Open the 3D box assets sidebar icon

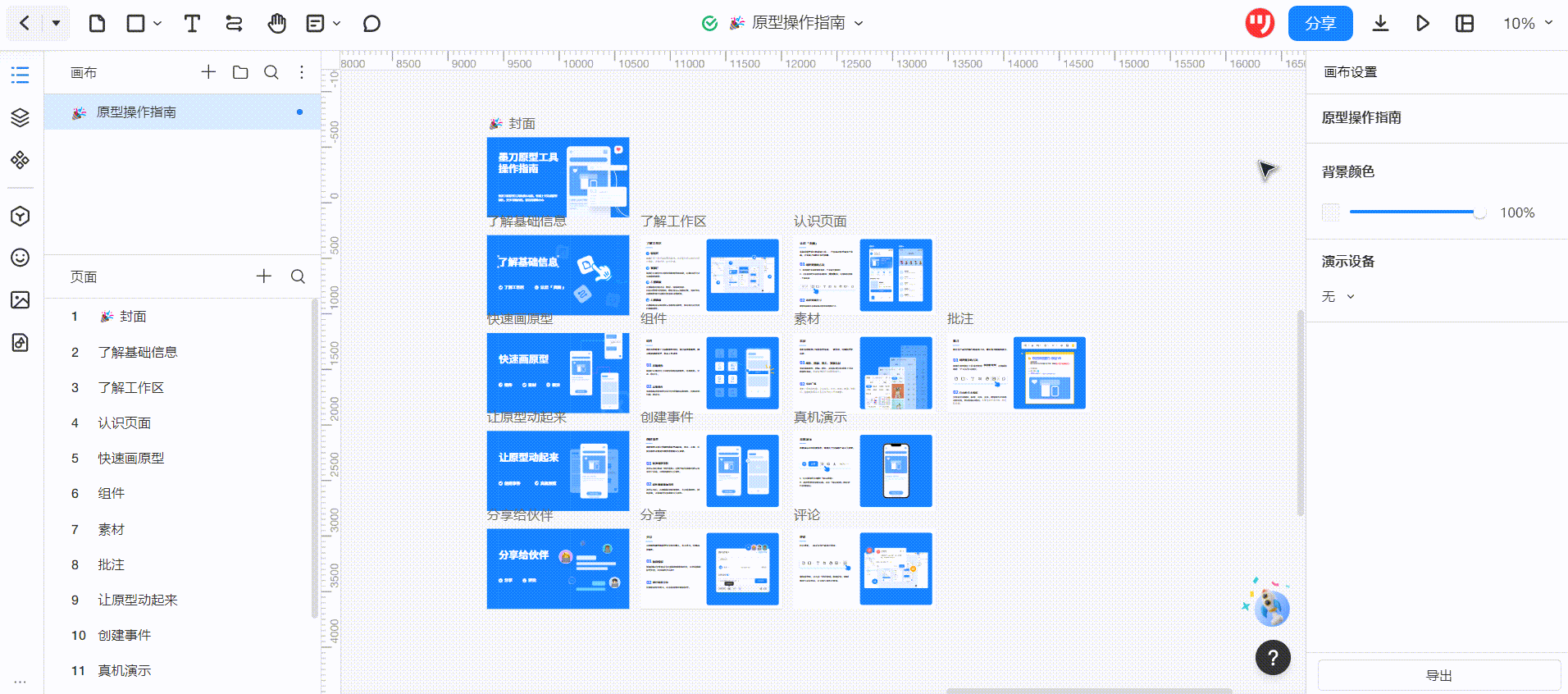click(21, 216)
